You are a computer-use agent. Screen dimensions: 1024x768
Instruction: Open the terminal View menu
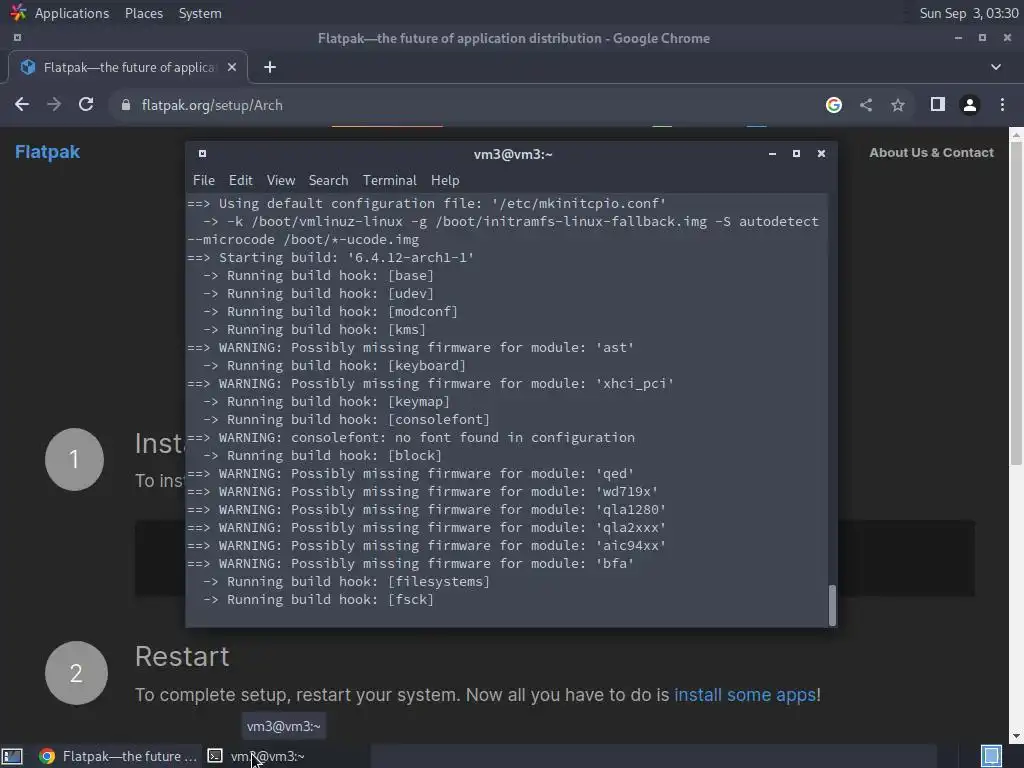tap(281, 180)
